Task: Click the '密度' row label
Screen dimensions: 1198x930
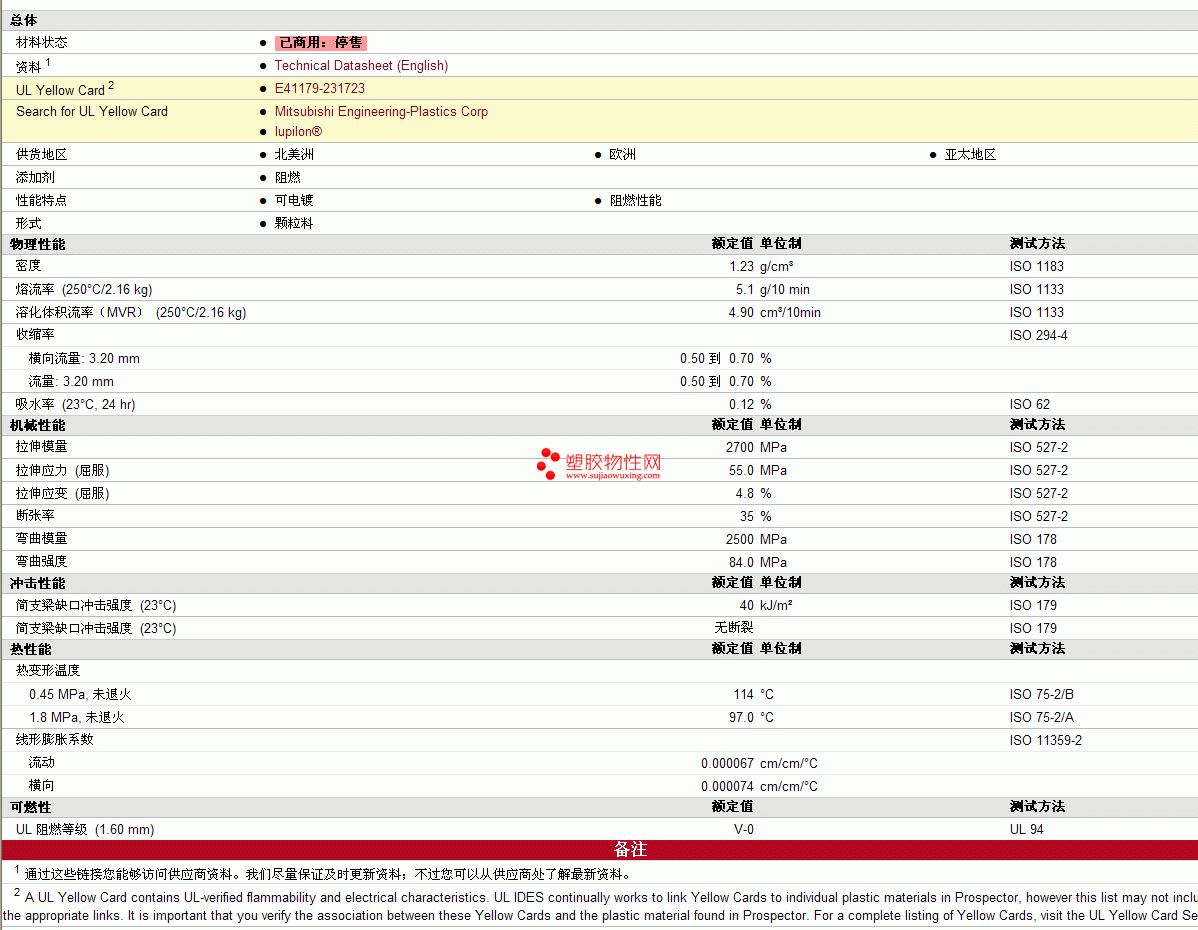Action: coord(28,266)
